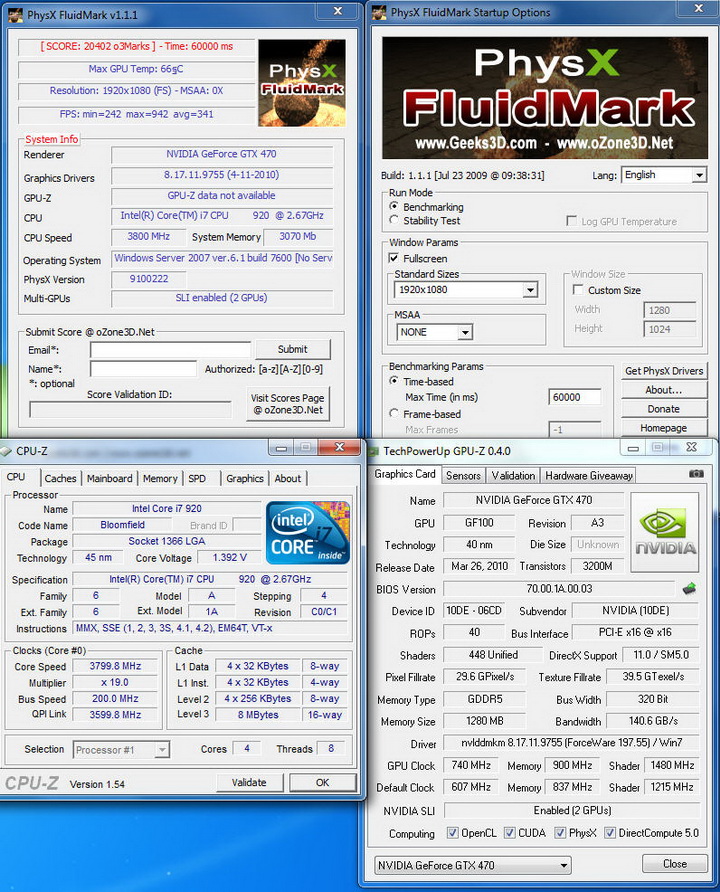Enable the Custom Size checkbox
This screenshot has height=892, width=720.
(578, 290)
